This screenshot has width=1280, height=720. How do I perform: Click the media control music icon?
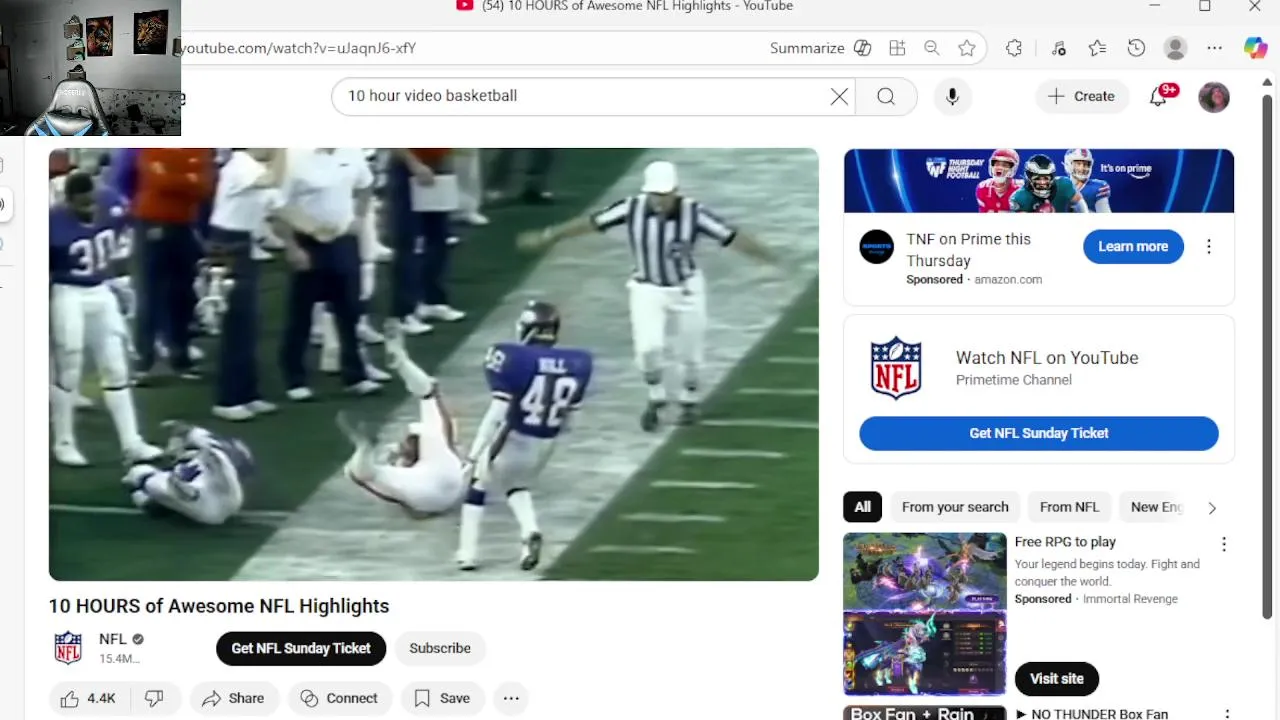1059,48
